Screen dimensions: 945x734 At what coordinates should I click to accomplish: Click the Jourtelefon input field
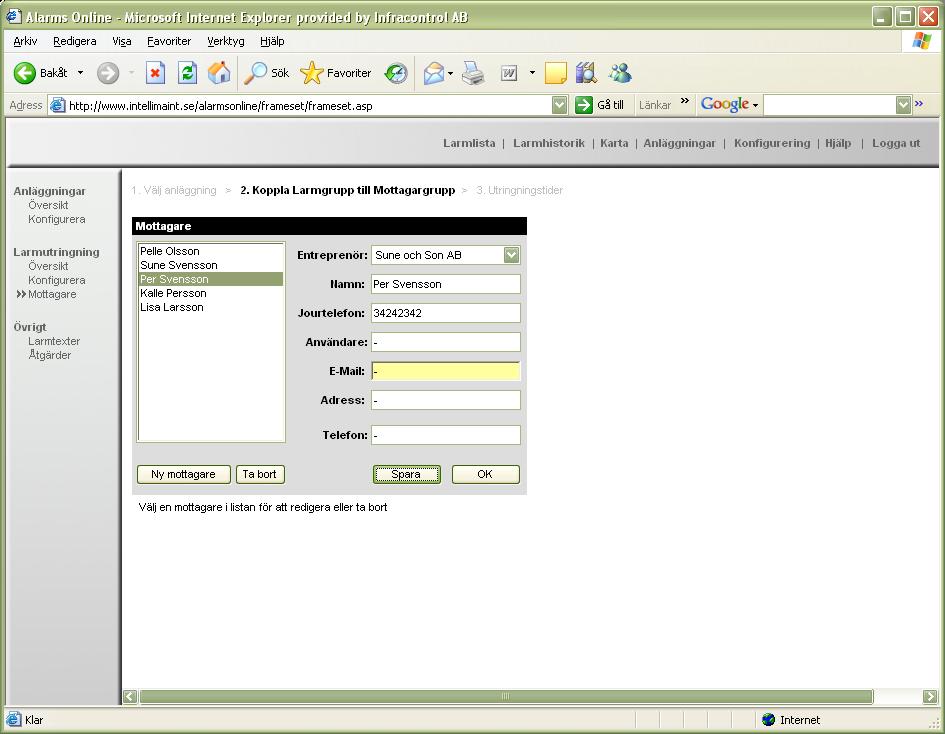pos(445,313)
